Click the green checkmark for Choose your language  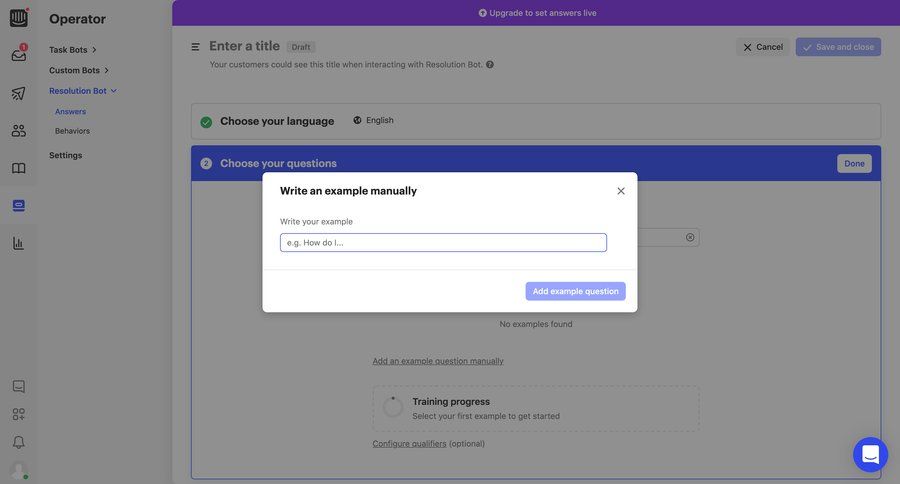click(x=206, y=122)
